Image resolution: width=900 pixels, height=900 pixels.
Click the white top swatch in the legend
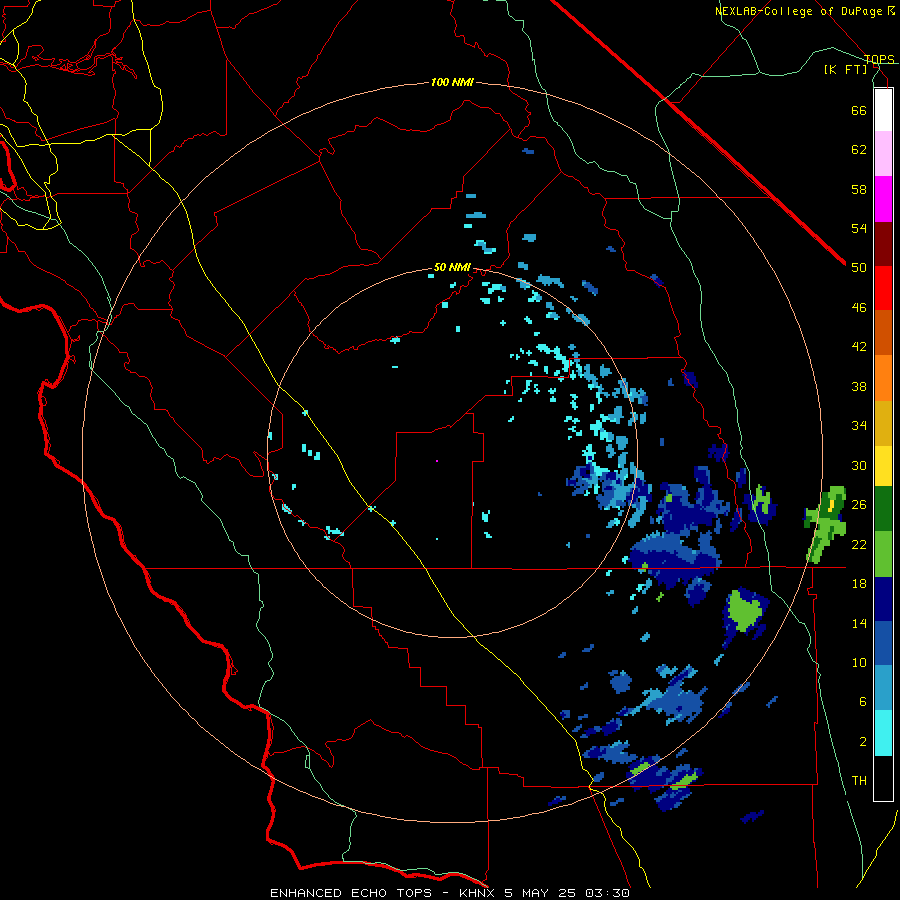[x=883, y=110]
